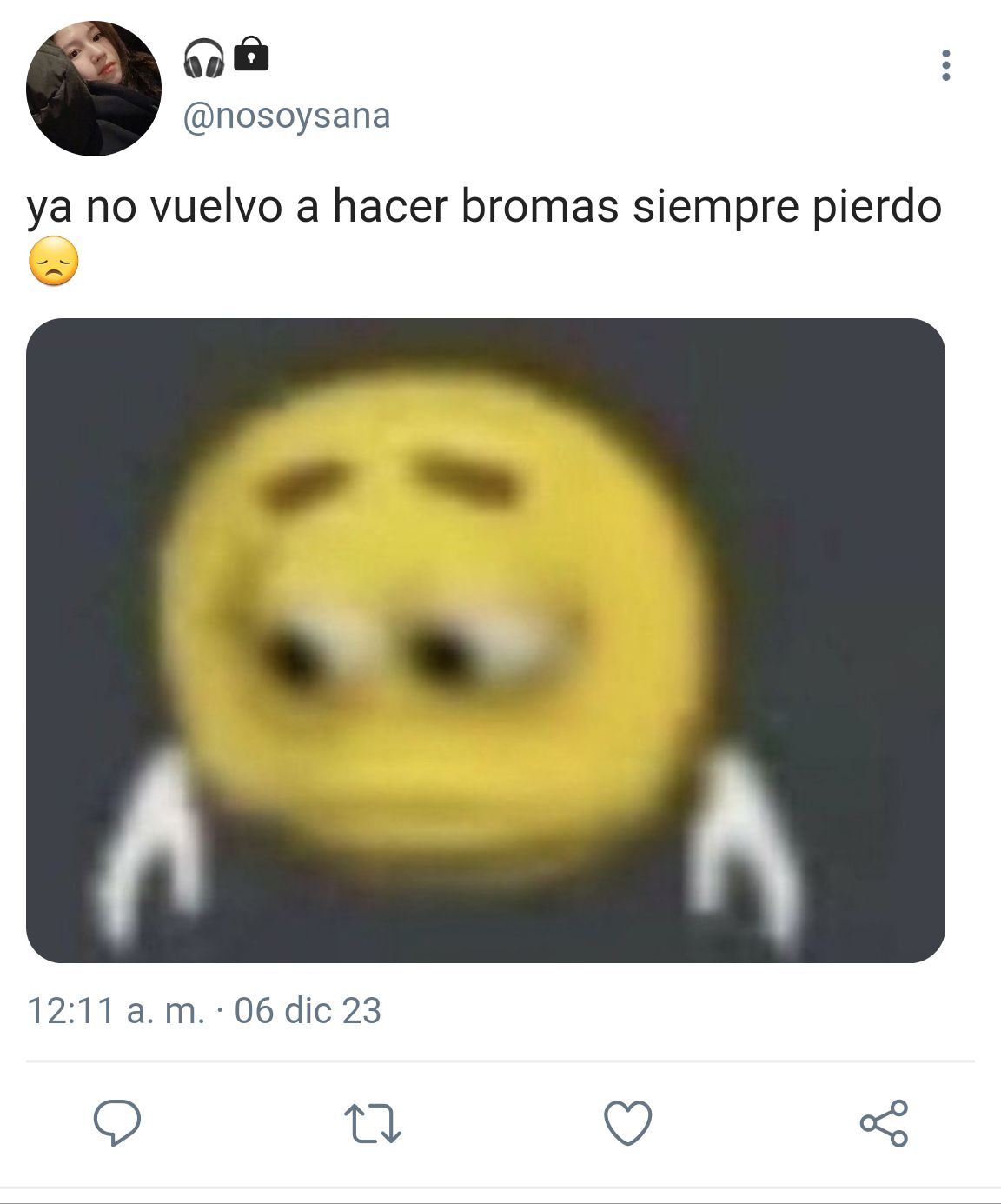The height and width of the screenshot is (1204, 1001).
Task: Click the headphones emoji in display name
Action: point(204,57)
